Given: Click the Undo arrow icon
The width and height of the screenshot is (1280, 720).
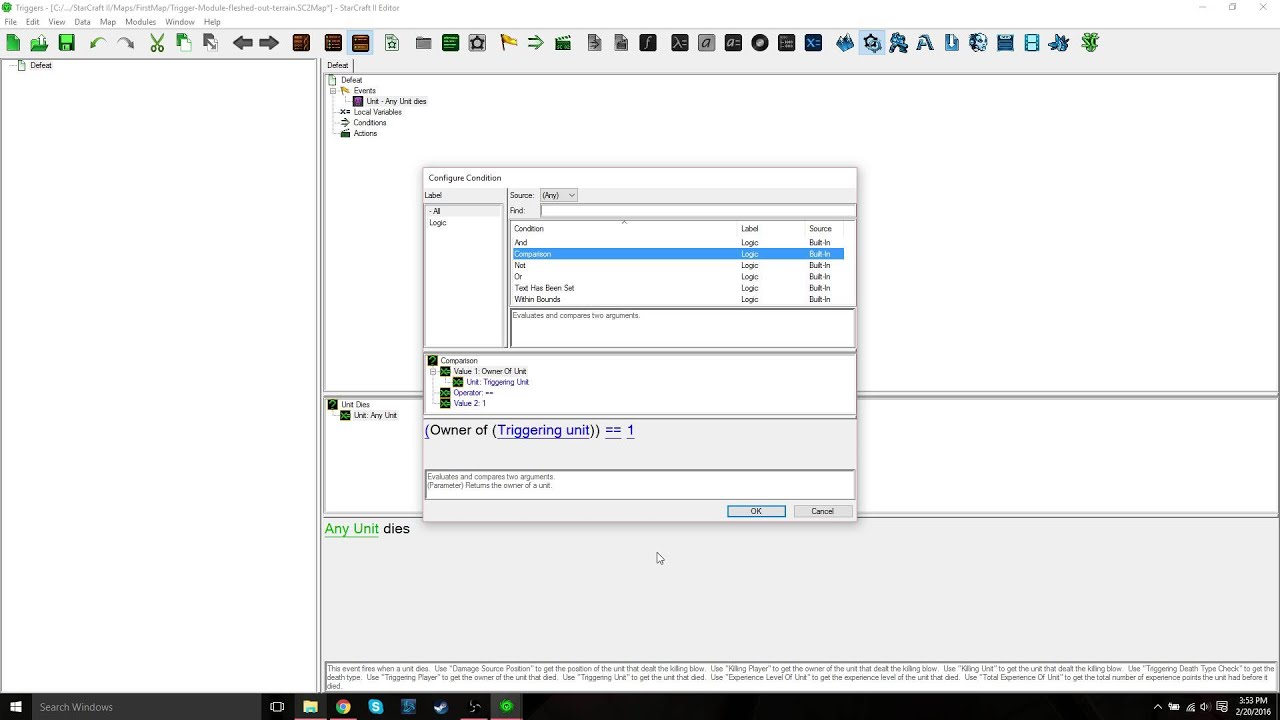Looking at the screenshot, I should (97, 43).
